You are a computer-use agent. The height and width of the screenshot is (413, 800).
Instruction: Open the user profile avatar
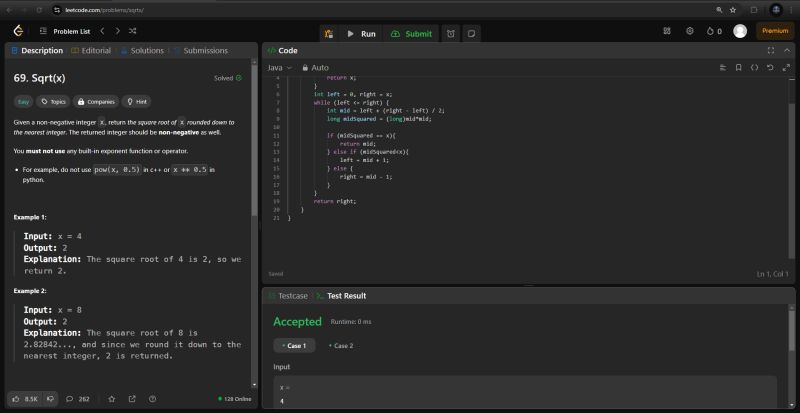point(740,31)
